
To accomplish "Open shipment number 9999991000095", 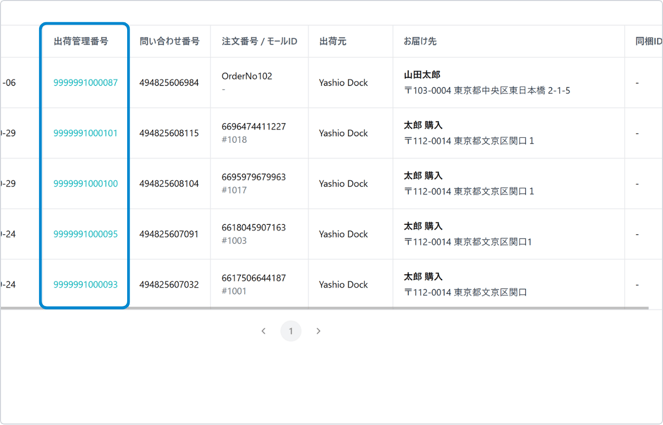I will coord(85,234).
